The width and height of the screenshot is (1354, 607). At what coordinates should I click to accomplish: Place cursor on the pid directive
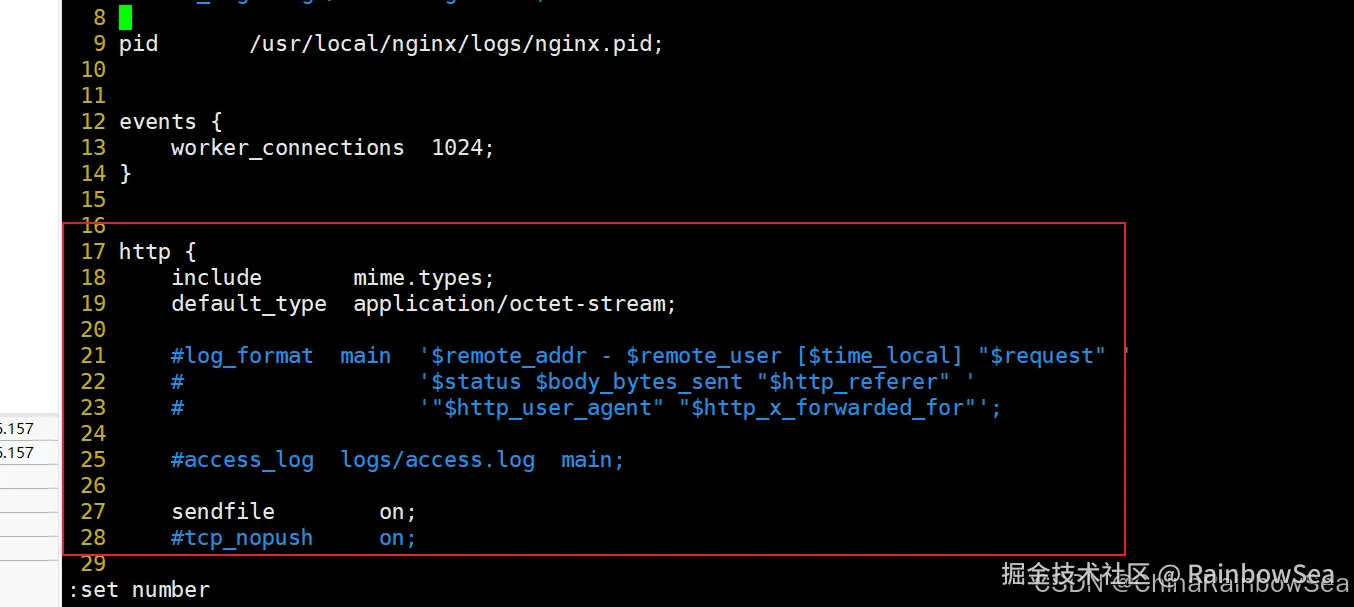138,44
